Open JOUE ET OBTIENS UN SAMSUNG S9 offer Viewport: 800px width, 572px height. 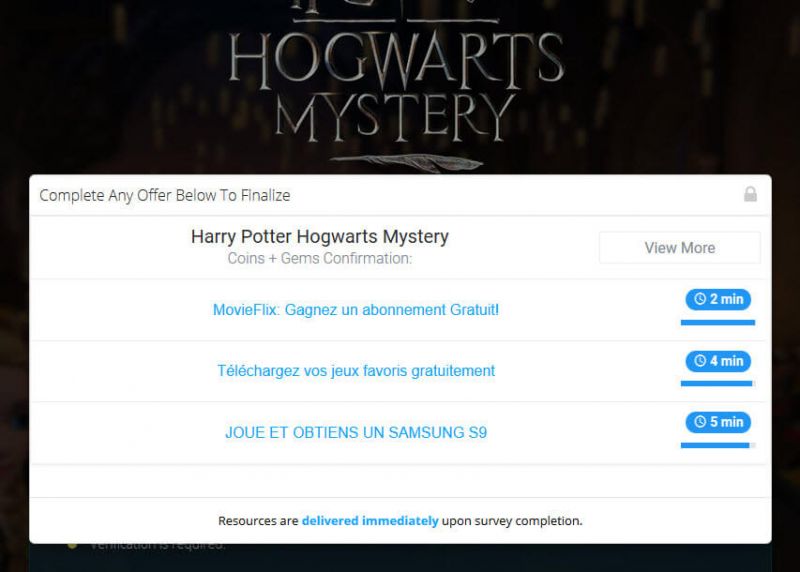[356, 432]
